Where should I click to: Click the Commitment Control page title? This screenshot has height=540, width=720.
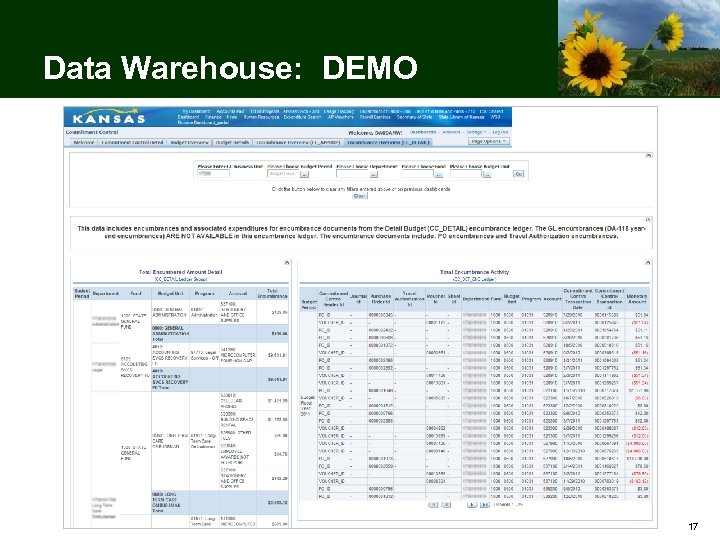(x=92, y=132)
